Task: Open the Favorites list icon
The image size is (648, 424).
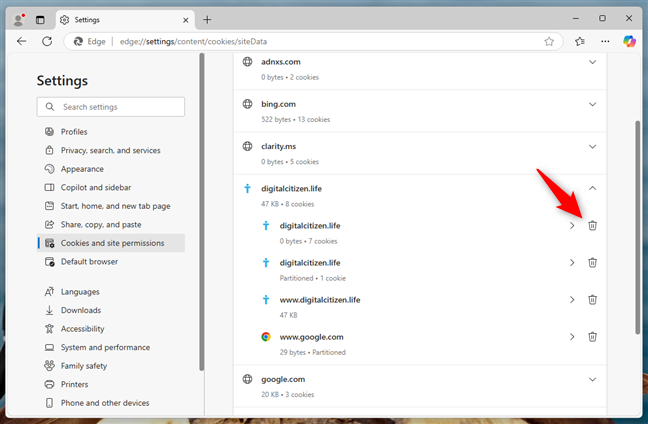Action: pyautogui.click(x=580, y=41)
